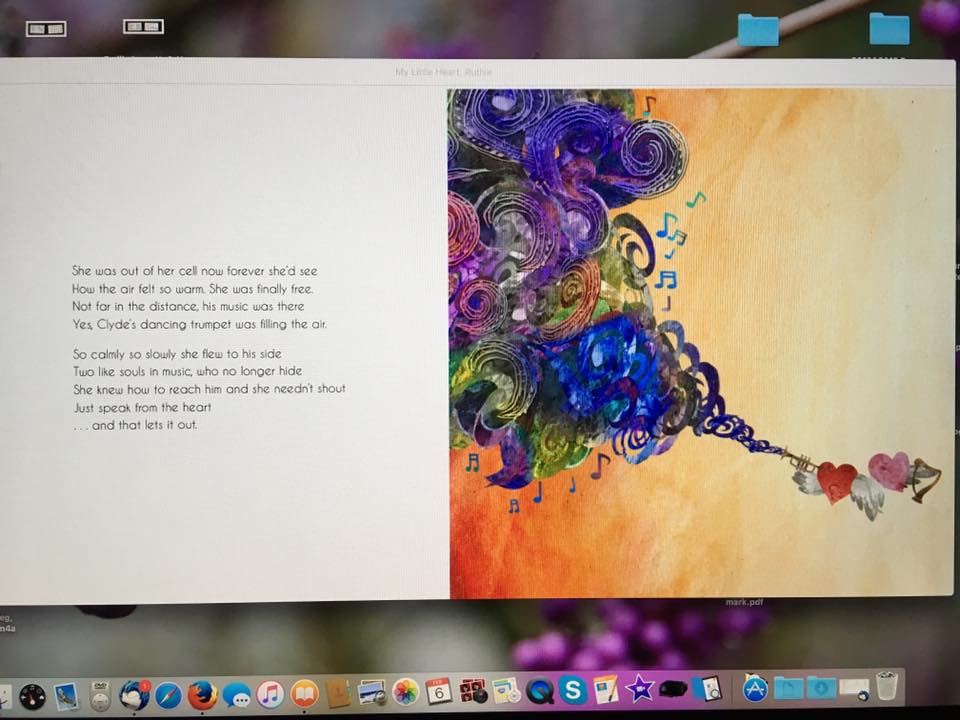Image resolution: width=960 pixels, height=720 pixels.
Task: Launch Photo Booth from the Dock
Action: point(473,691)
